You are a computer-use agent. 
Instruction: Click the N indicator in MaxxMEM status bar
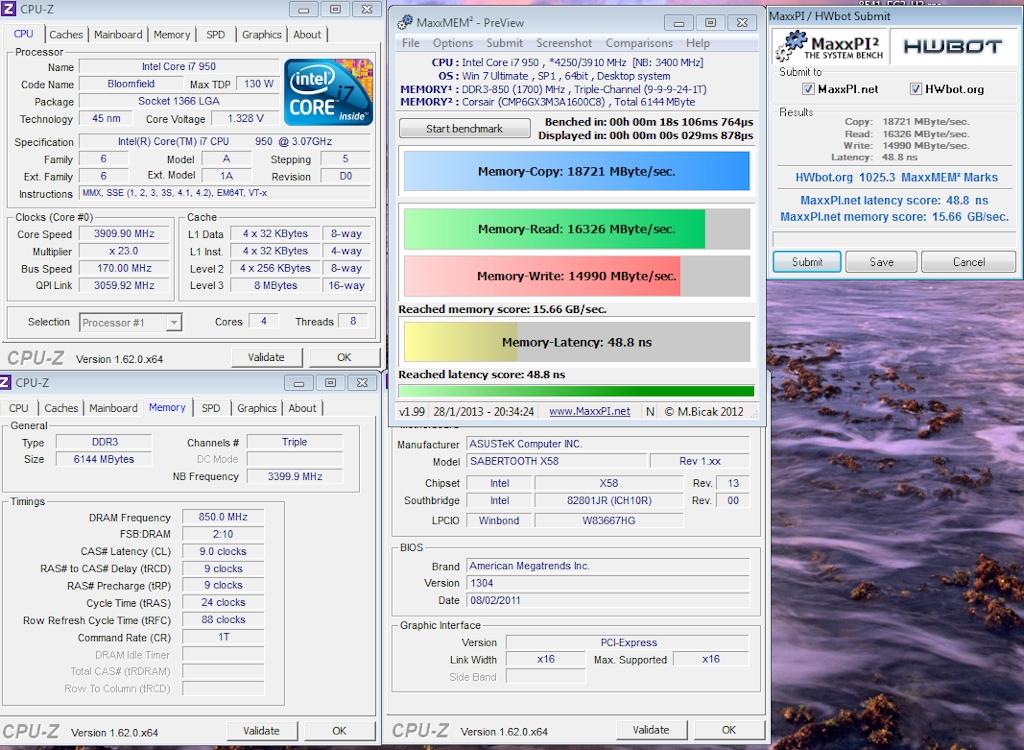650,412
